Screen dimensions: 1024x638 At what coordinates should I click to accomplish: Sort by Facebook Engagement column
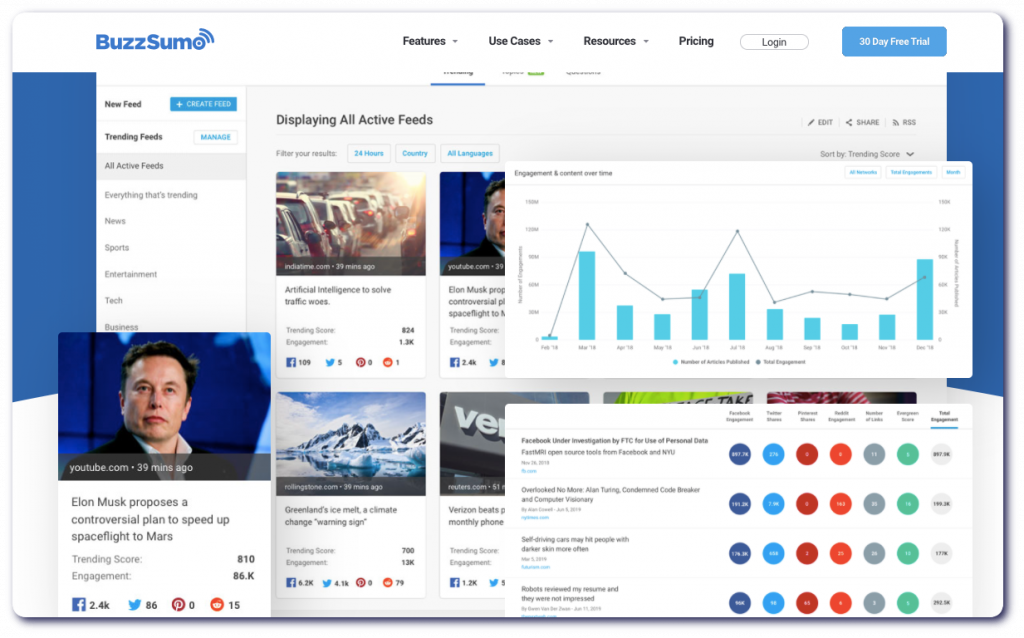(739, 416)
